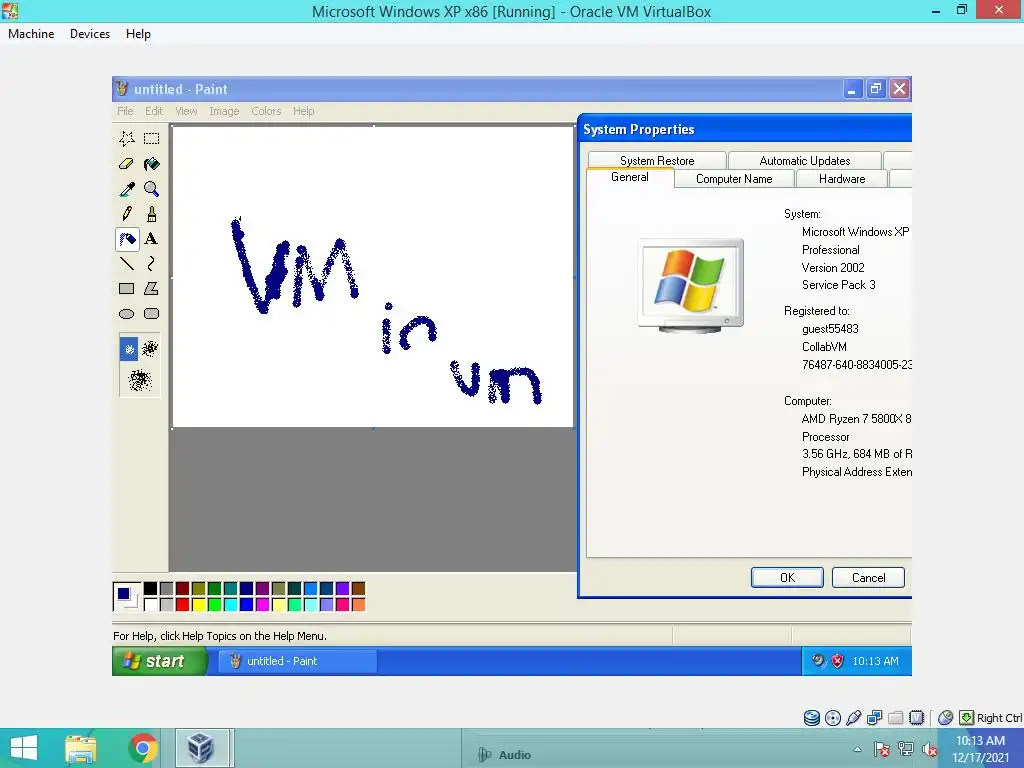Pick the Text tool in Paint
This screenshot has width=1024, height=768.
[152, 239]
